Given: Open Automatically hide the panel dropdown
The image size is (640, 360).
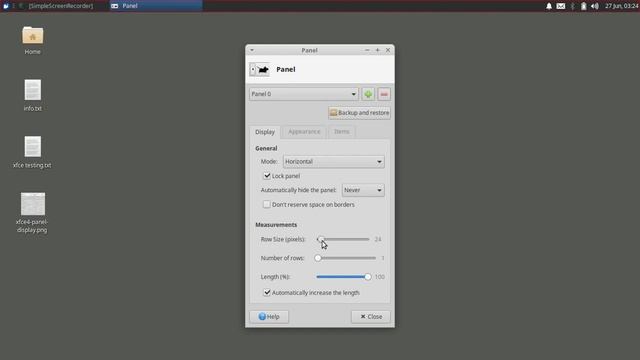Looking at the screenshot, I should (363, 190).
